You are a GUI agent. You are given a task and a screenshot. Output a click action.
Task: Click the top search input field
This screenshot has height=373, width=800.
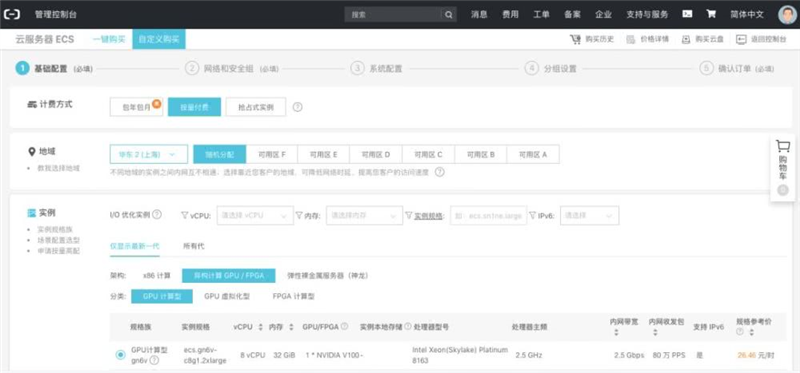[393, 15]
